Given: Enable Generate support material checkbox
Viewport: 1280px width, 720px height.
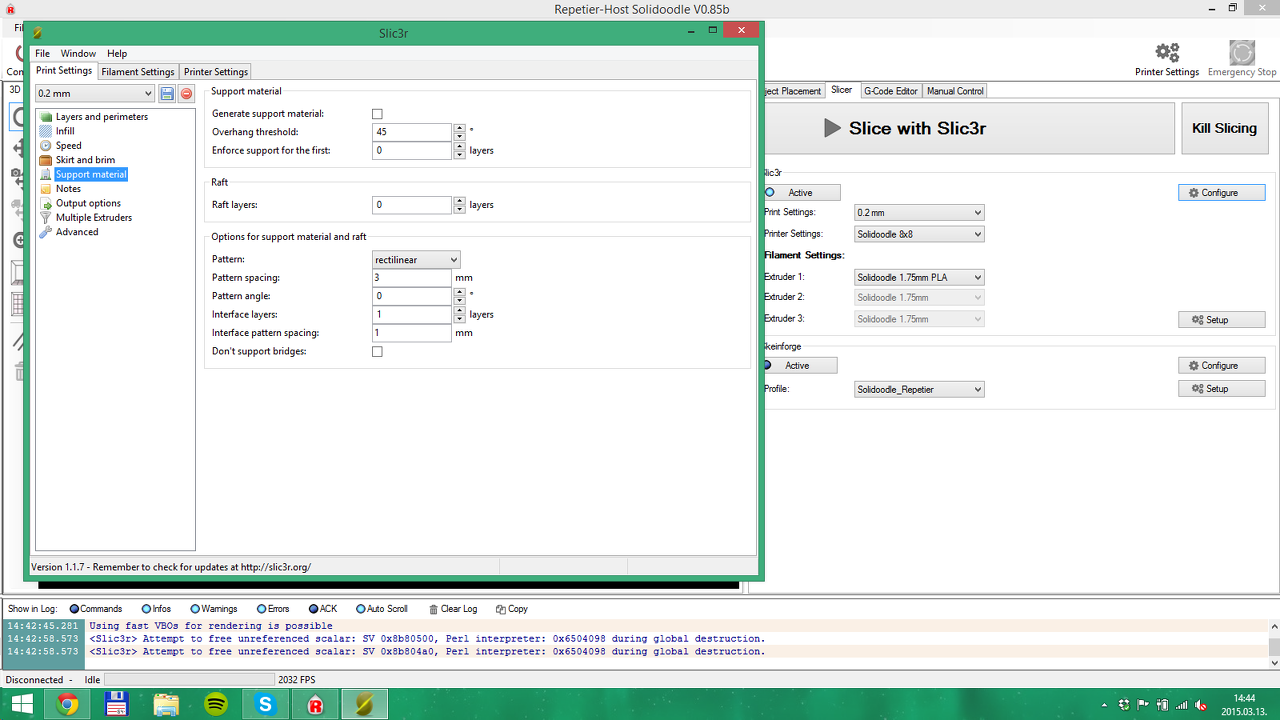Looking at the screenshot, I should [377, 114].
